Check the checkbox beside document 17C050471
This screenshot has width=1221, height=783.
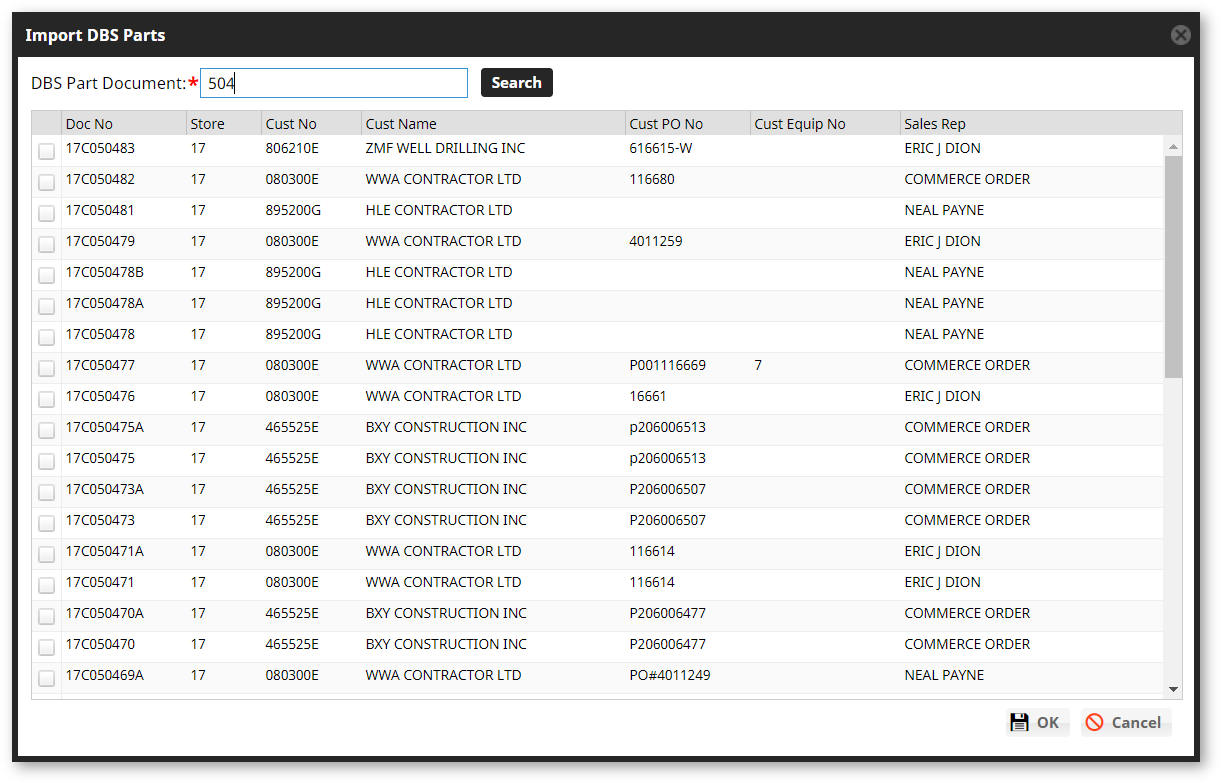[x=46, y=585]
